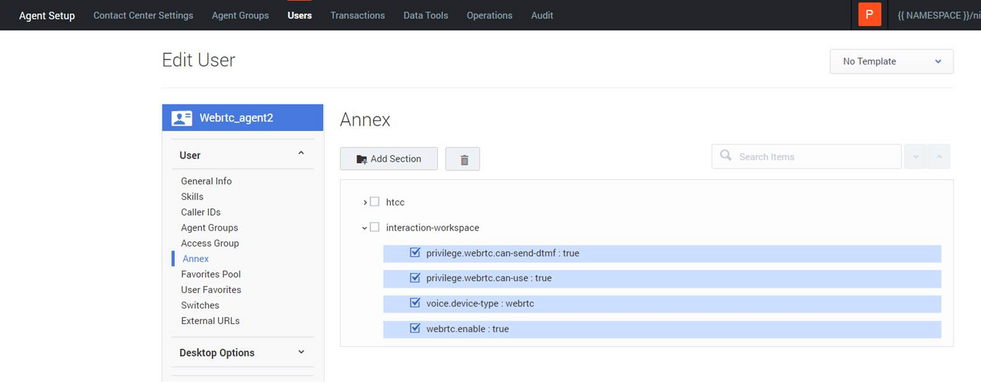Open the Agent Groups tab
The width and height of the screenshot is (981, 383).
[240, 15]
